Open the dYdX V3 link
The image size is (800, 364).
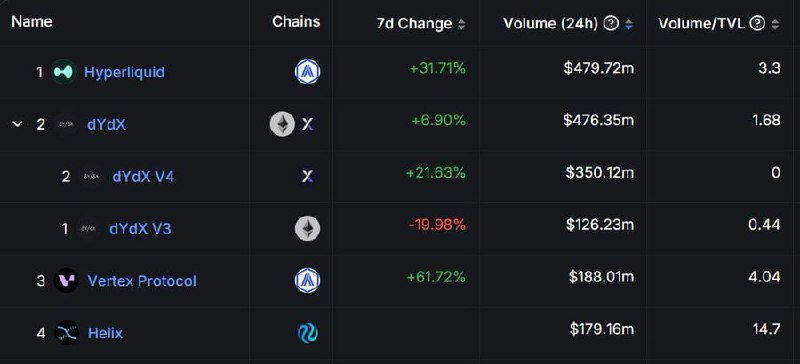(x=140, y=229)
